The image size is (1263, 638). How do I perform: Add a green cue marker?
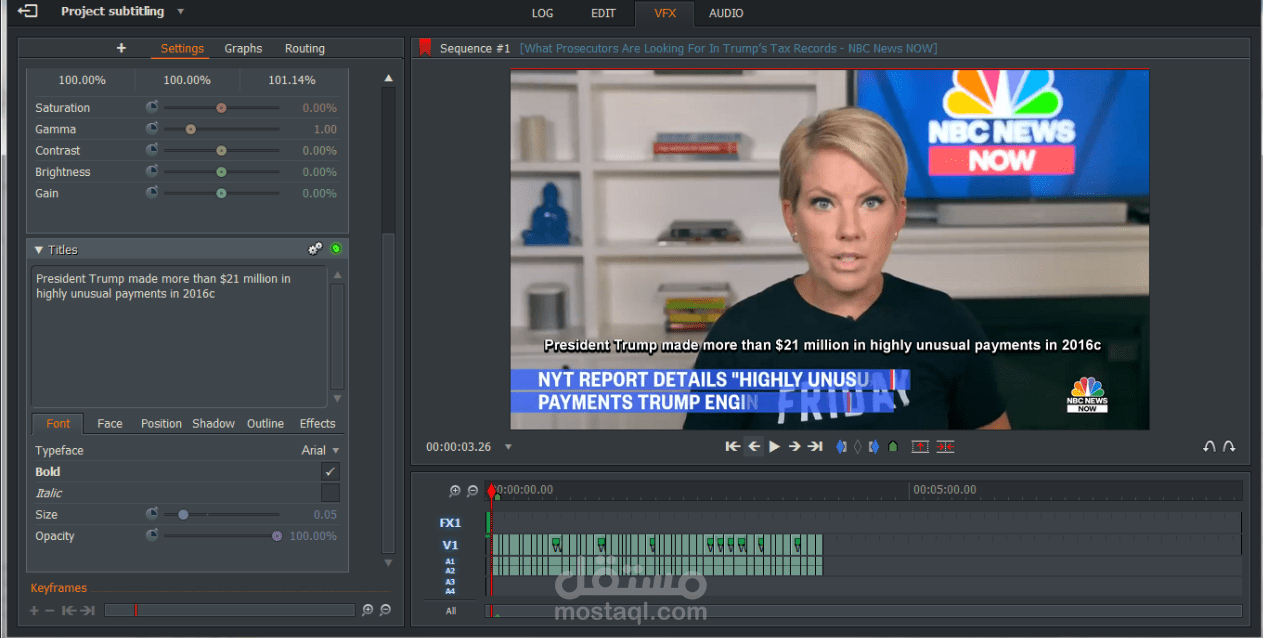coord(893,447)
